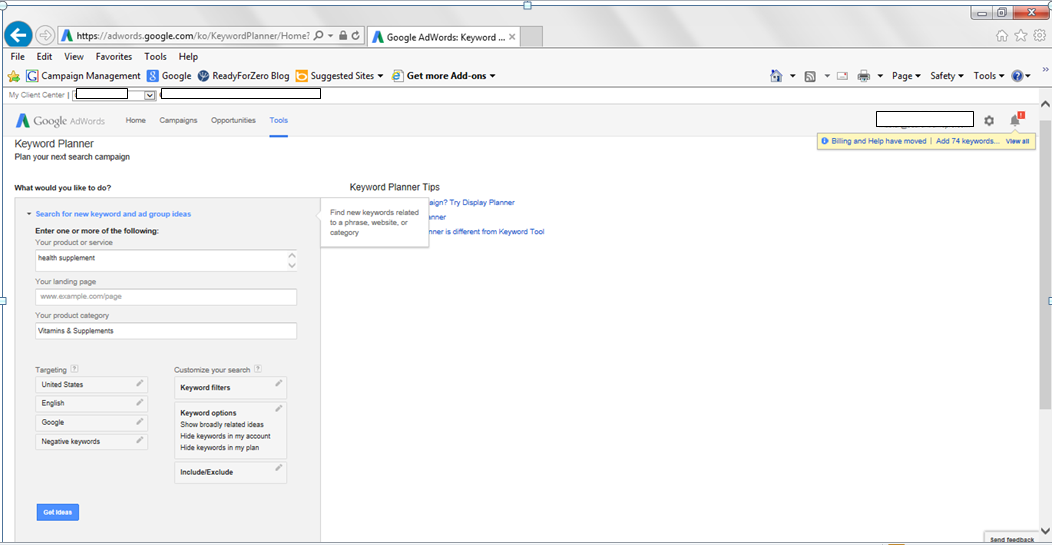Click the Read mail envelope icon
1052x545 pixels.
point(842,76)
